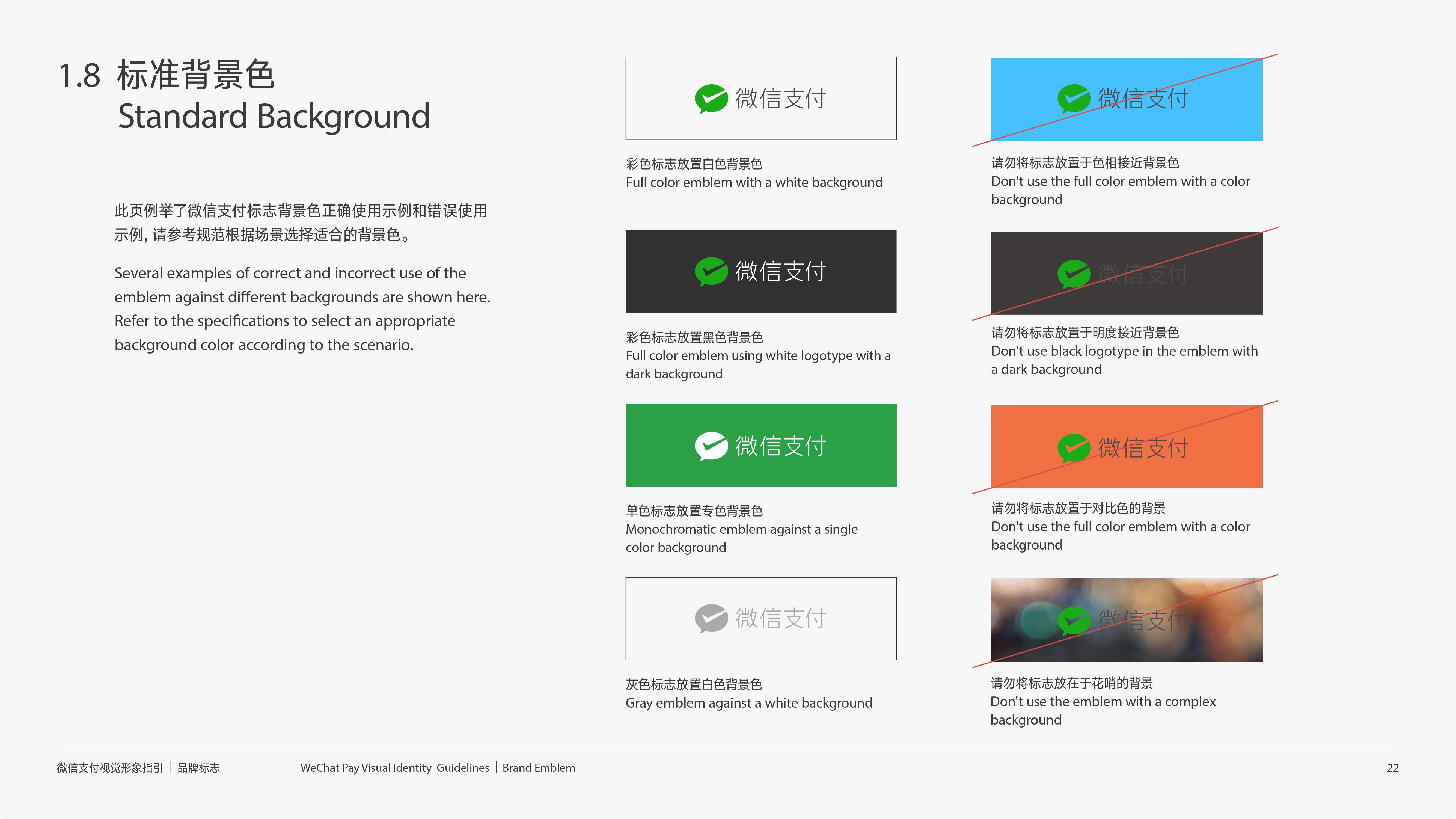Click the logo icon on dark gray crossed-out panel
This screenshot has width=1456, height=819.
[1073, 274]
